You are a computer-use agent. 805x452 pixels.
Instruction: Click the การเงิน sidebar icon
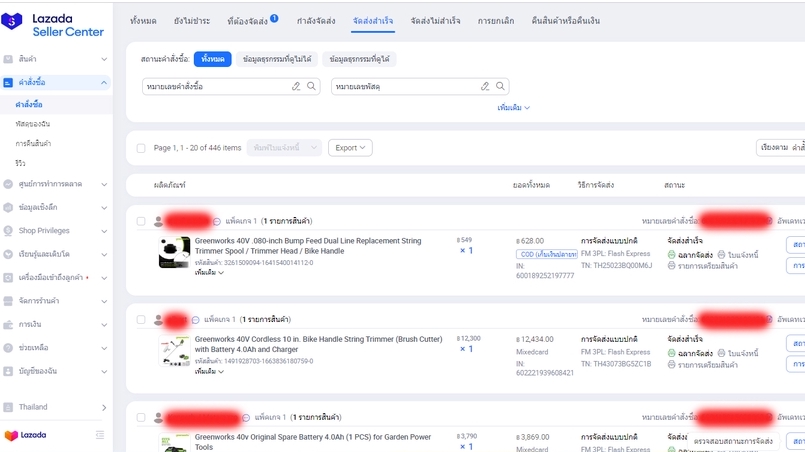(x=8, y=325)
